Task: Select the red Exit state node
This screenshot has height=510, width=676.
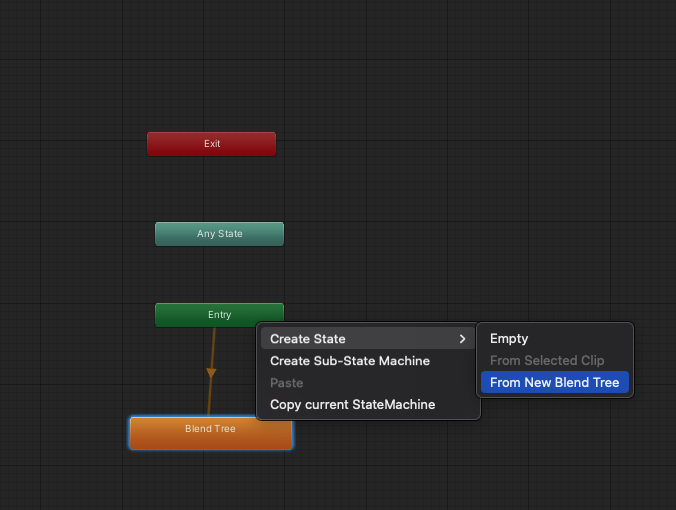Action: (x=211, y=144)
